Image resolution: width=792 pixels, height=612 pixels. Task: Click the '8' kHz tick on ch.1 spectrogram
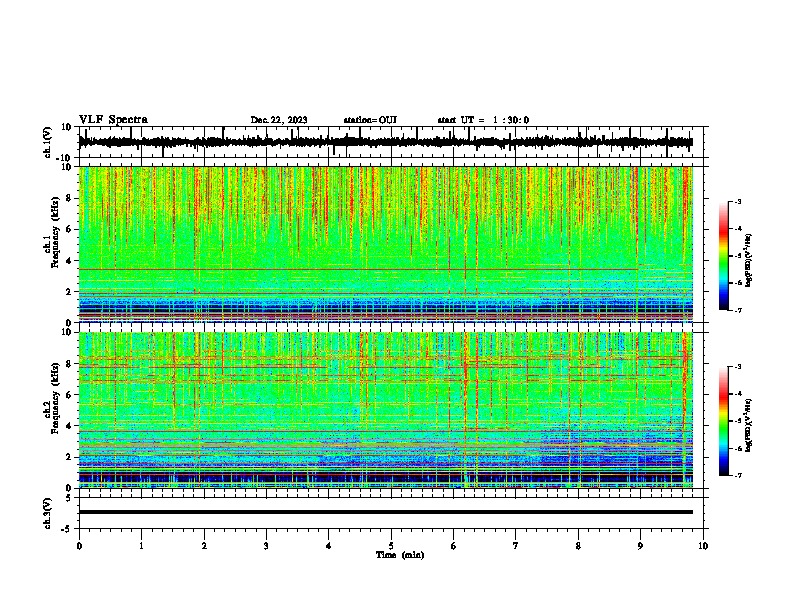tap(70, 198)
